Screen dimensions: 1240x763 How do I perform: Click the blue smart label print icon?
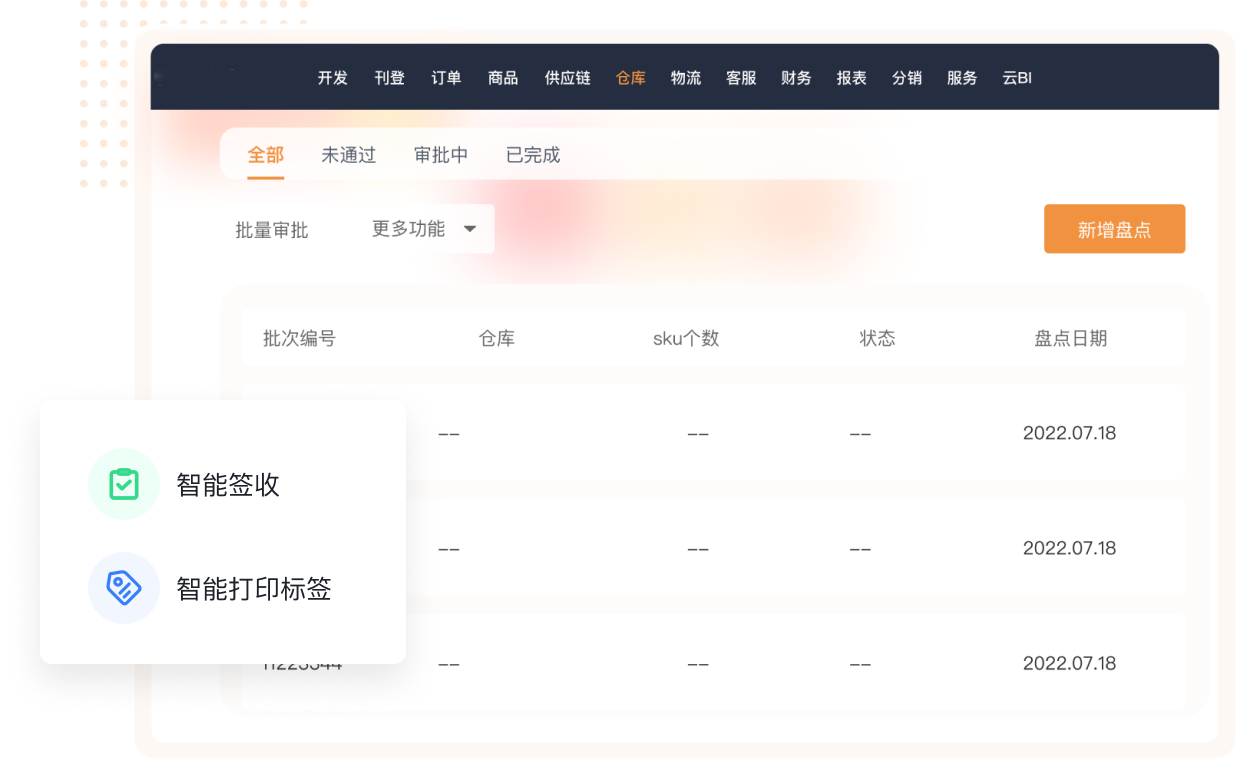point(124,588)
